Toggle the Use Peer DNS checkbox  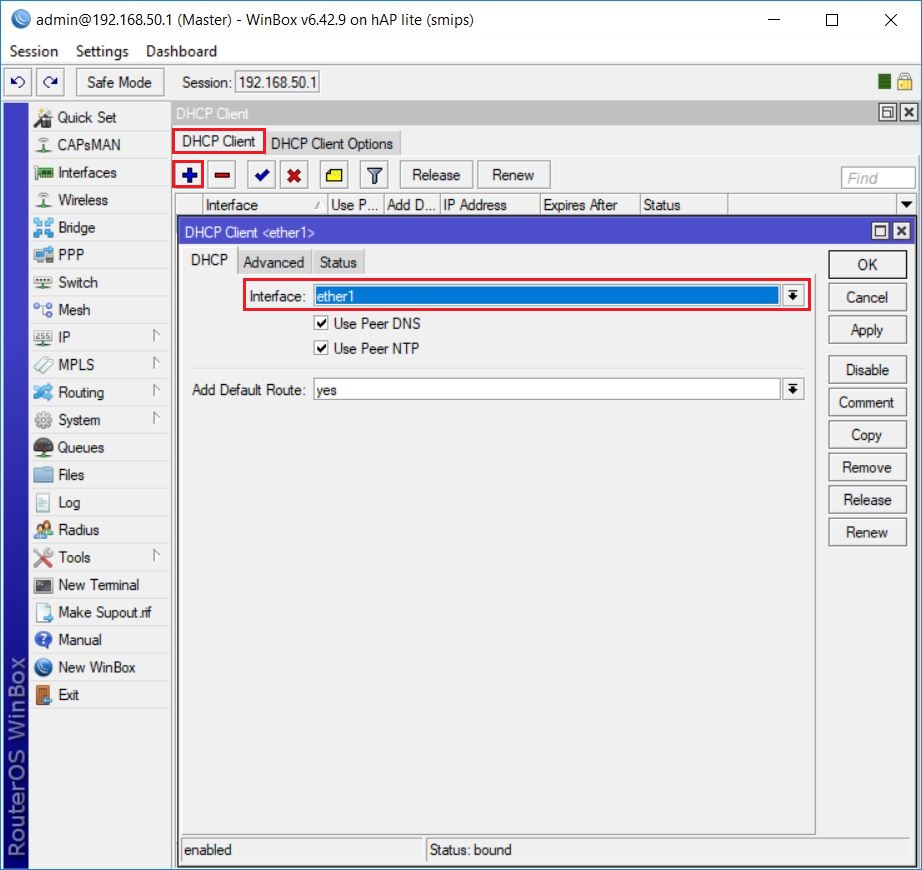321,323
